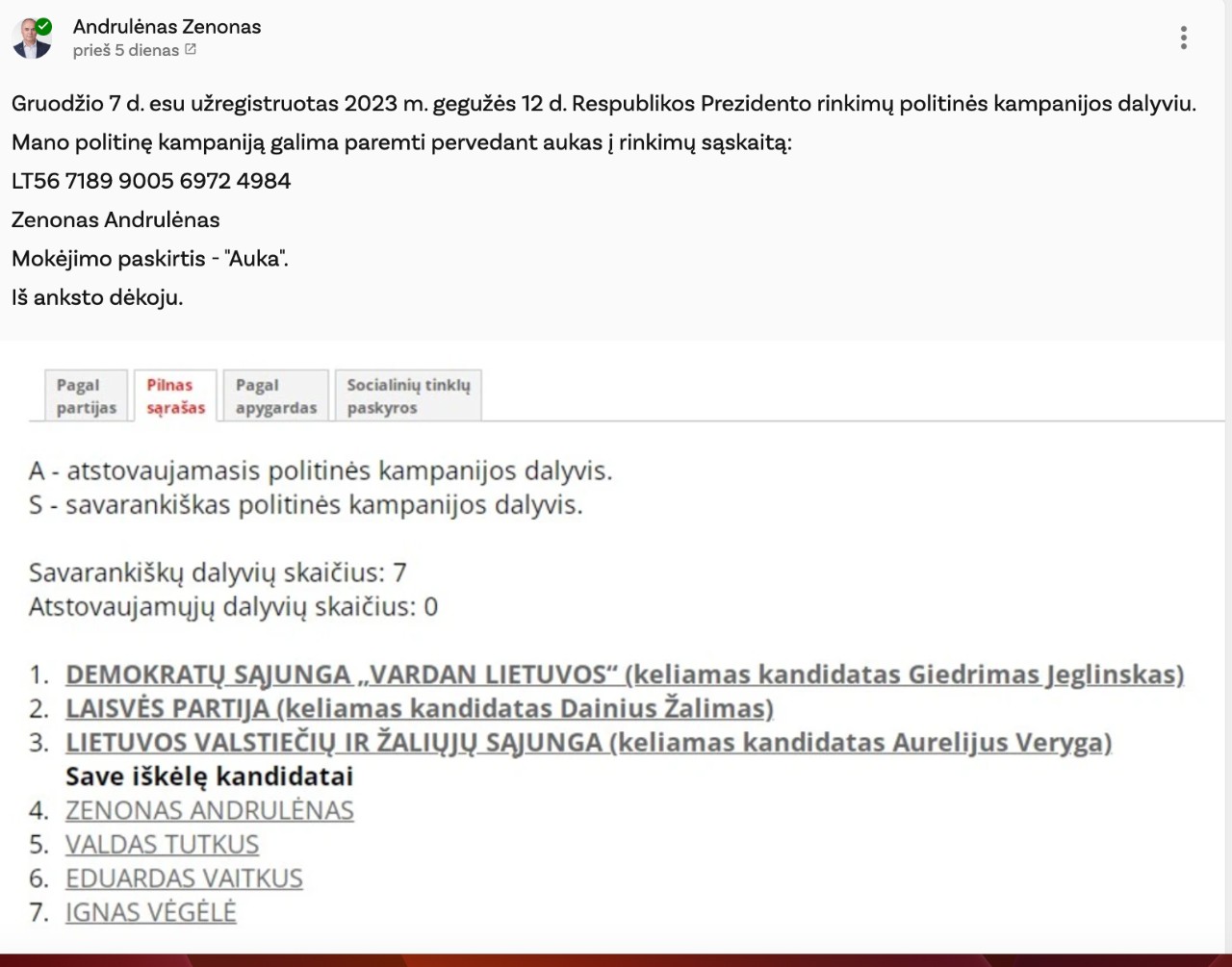Click the external link icon beside the post date

pos(191,49)
